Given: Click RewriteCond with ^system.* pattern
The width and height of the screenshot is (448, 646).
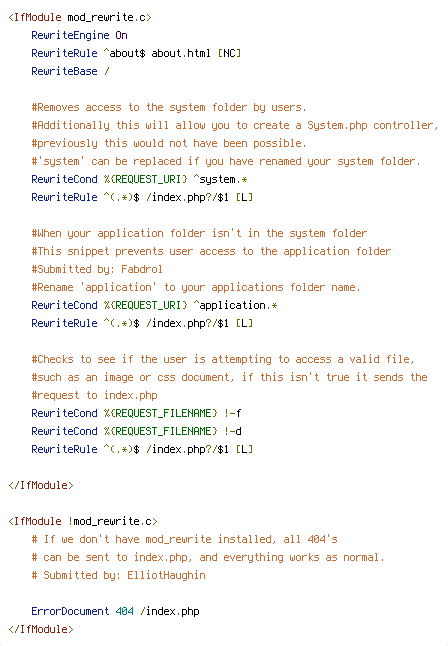Looking at the screenshot, I should click(139, 179).
